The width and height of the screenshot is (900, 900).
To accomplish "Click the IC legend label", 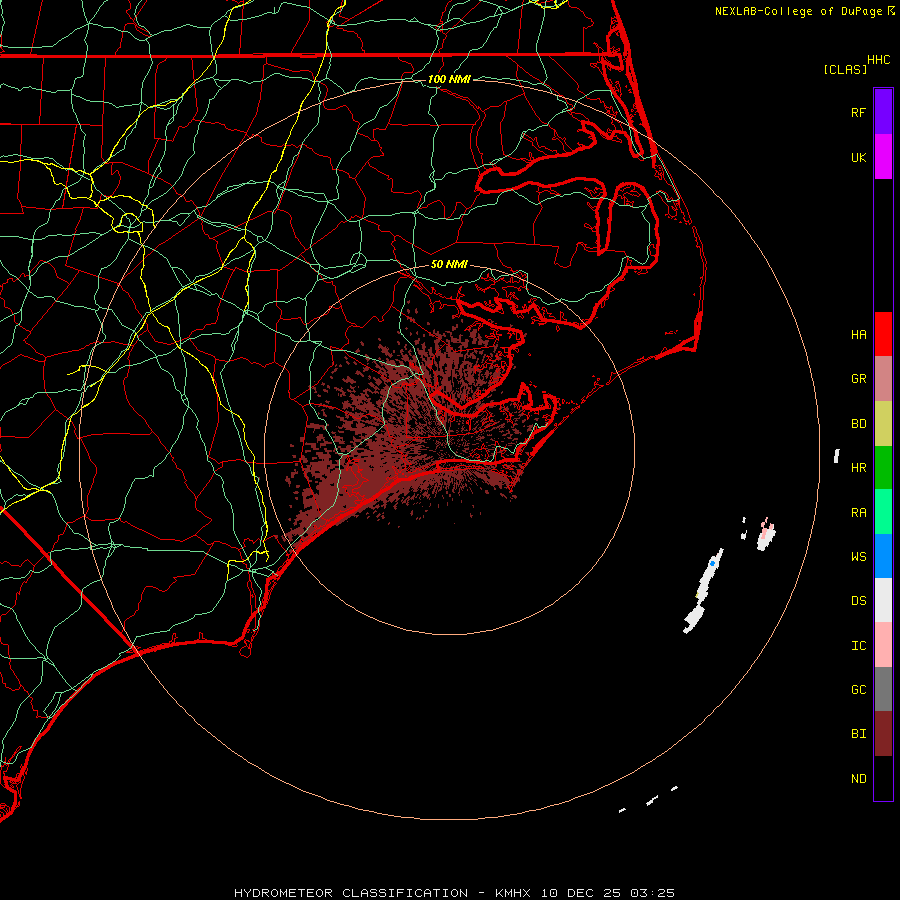I will pyautogui.click(x=858, y=646).
